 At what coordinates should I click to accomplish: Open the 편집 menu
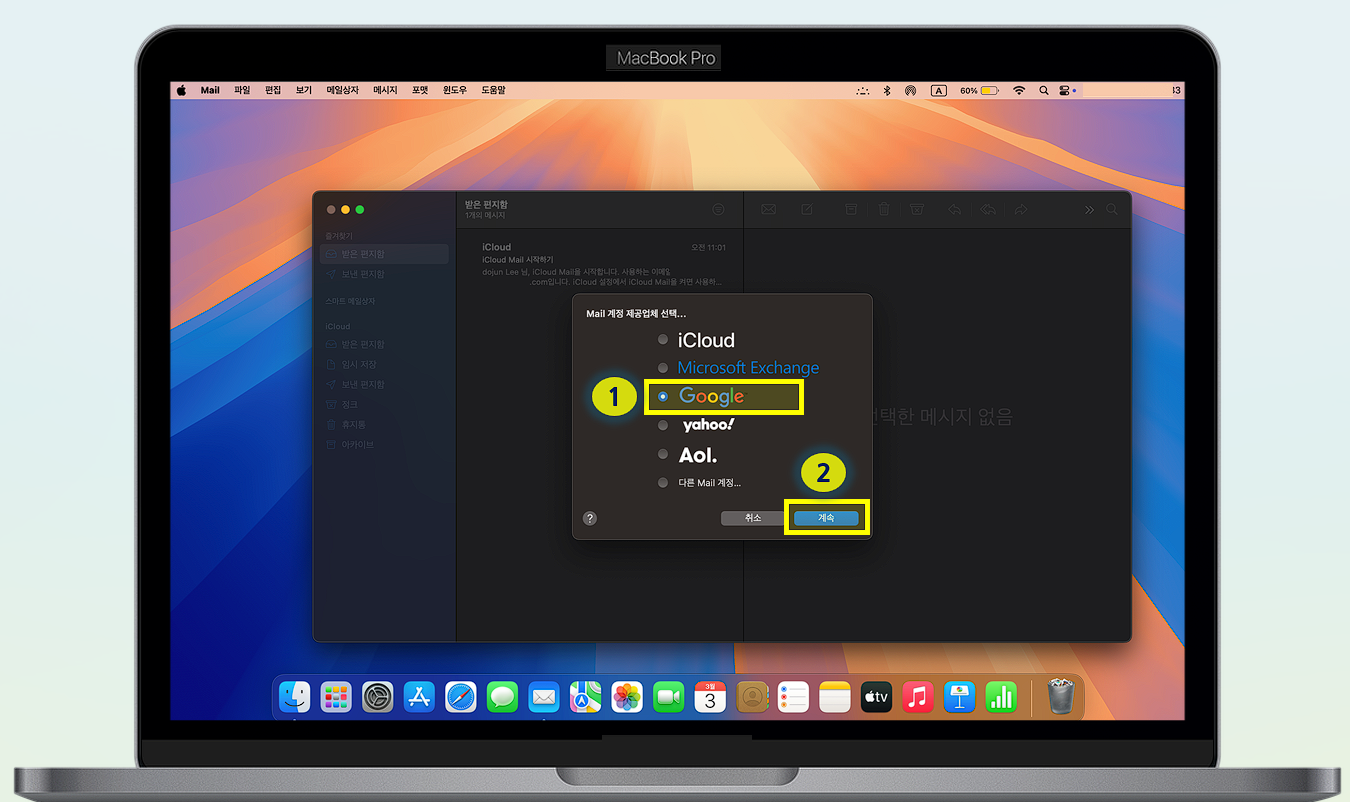click(273, 90)
